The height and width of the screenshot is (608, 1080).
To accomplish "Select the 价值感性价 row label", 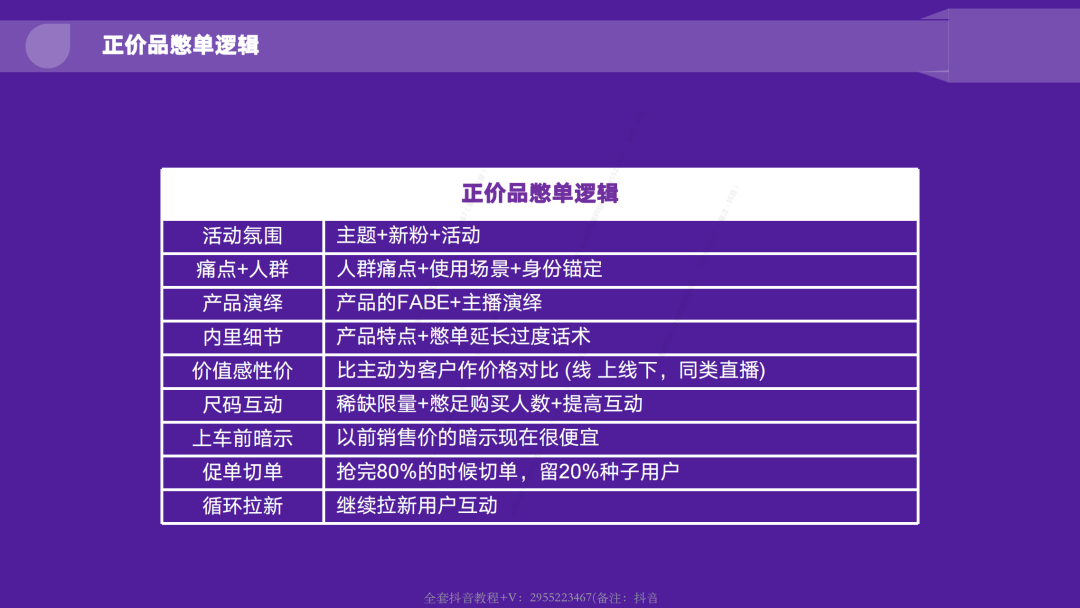I will (242, 371).
